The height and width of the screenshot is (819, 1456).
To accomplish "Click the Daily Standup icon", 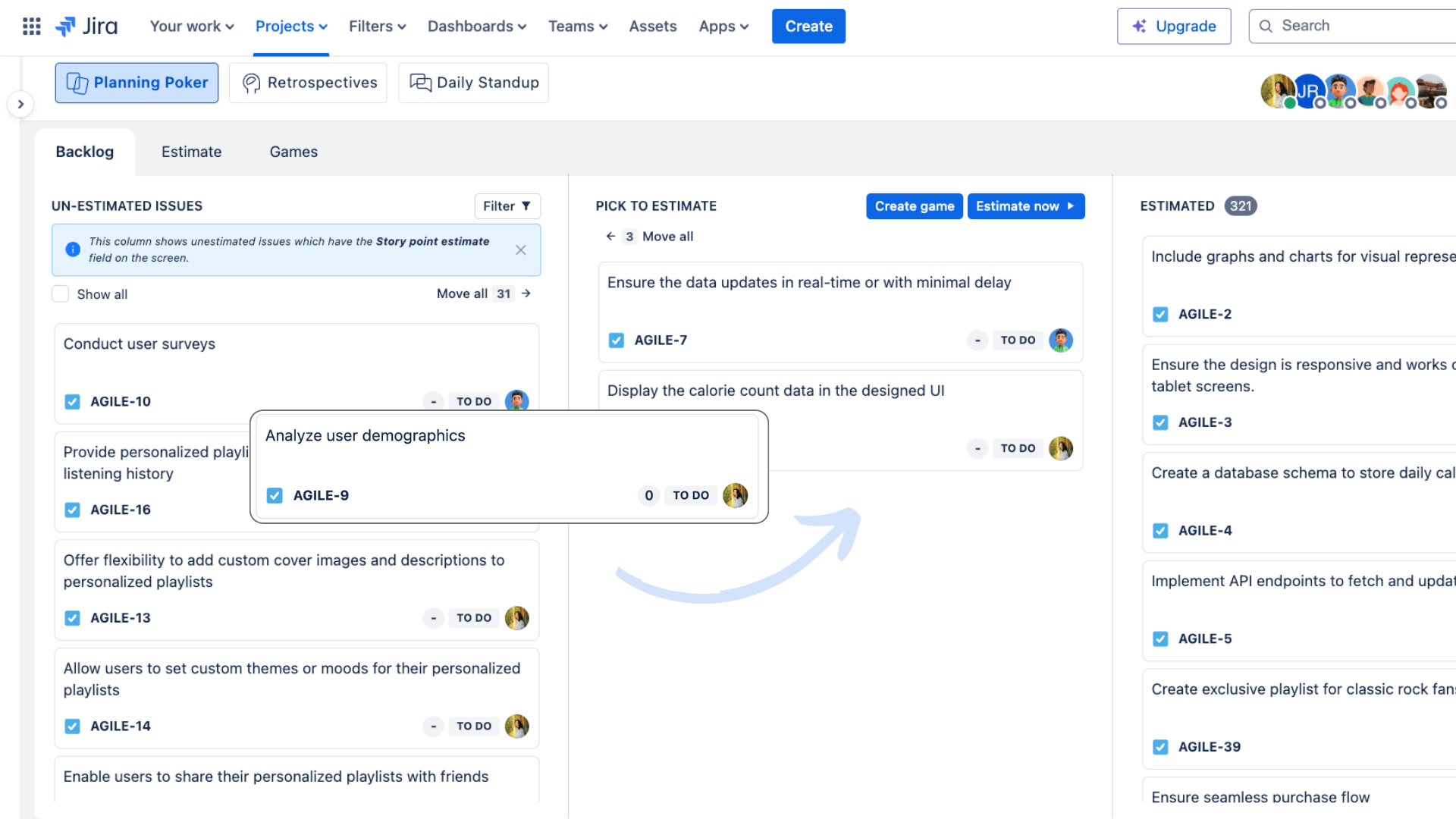I will pyautogui.click(x=421, y=82).
